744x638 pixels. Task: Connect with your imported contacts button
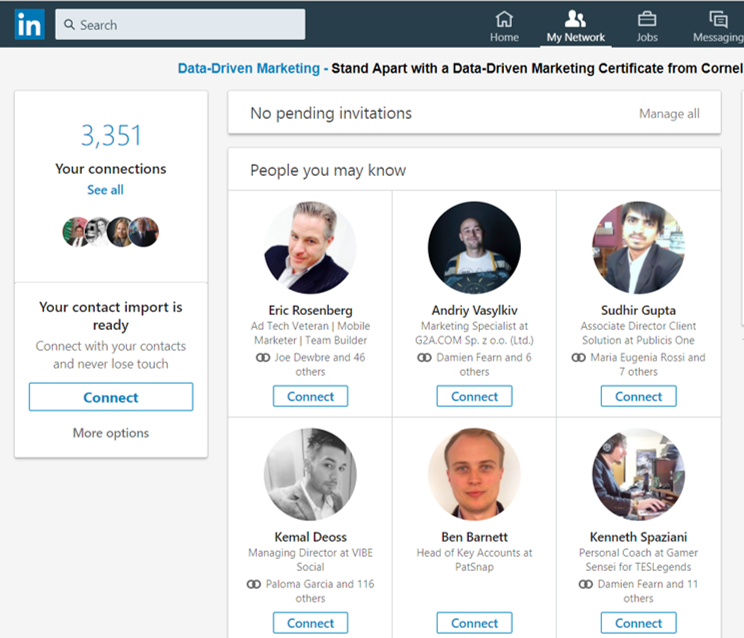click(x=111, y=397)
